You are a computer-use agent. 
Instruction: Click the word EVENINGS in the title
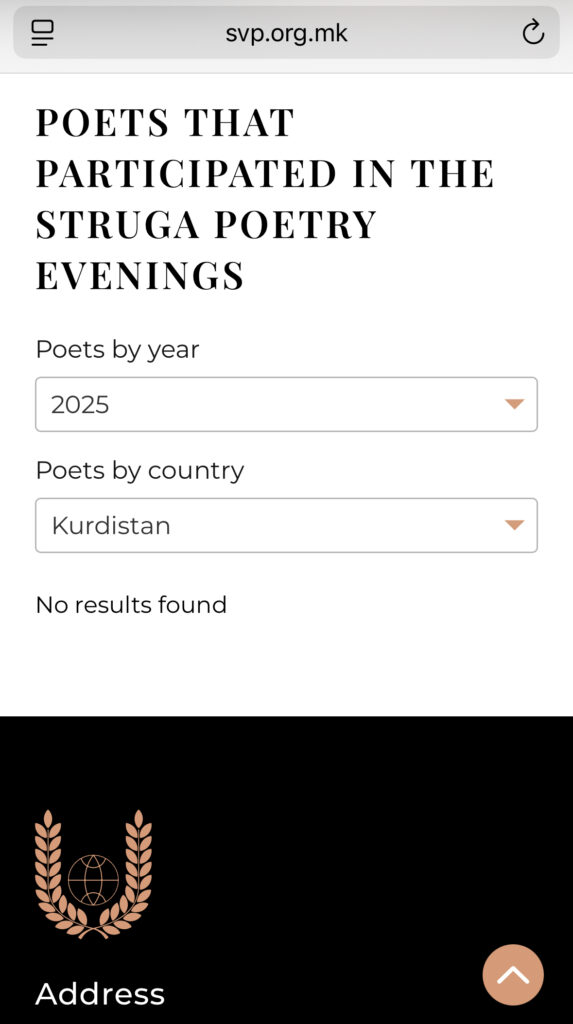(140, 275)
